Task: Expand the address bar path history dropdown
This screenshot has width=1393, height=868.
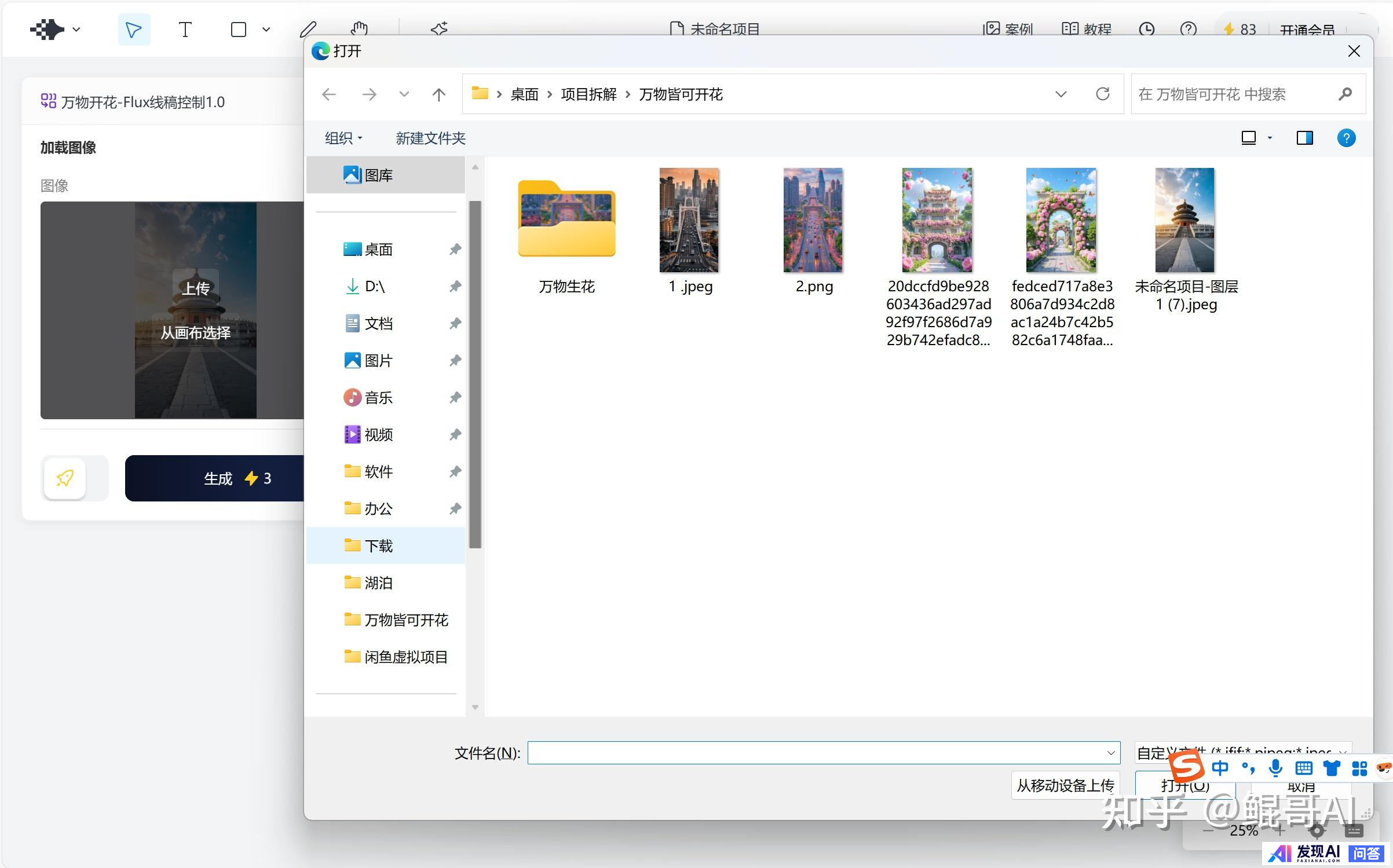Action: (1061, 94)
